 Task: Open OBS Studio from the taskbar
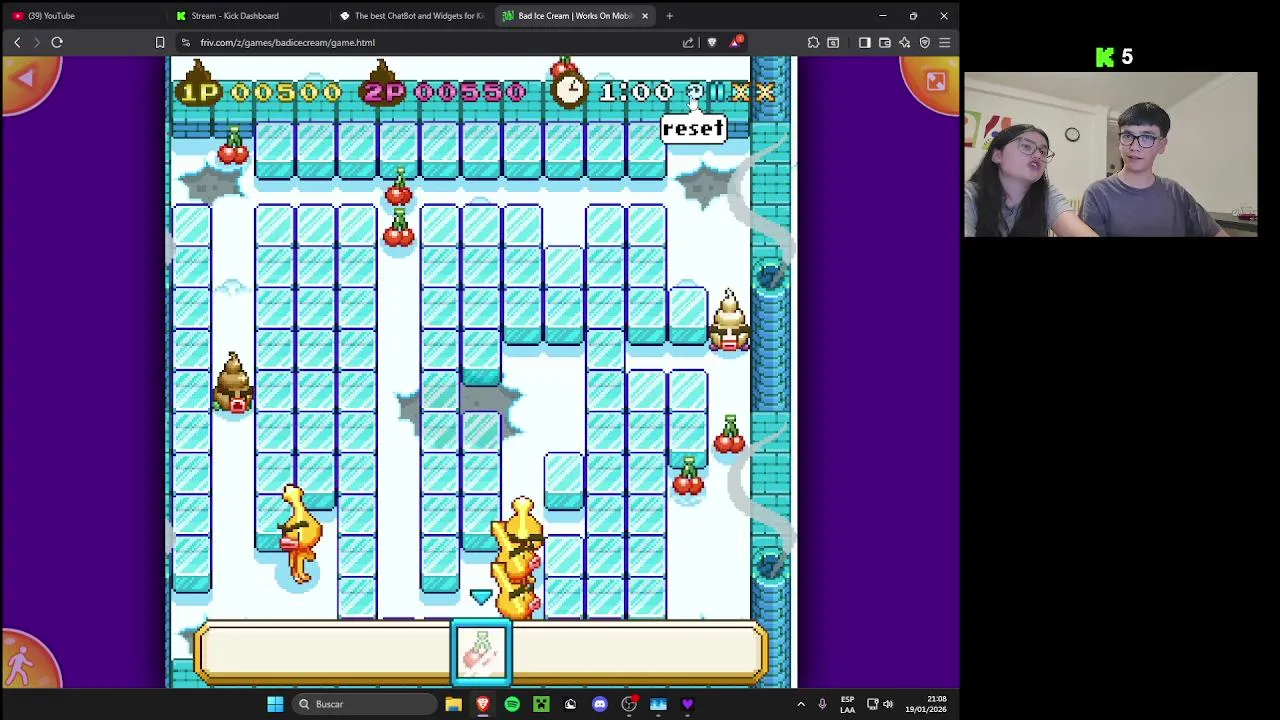[629, 704]
